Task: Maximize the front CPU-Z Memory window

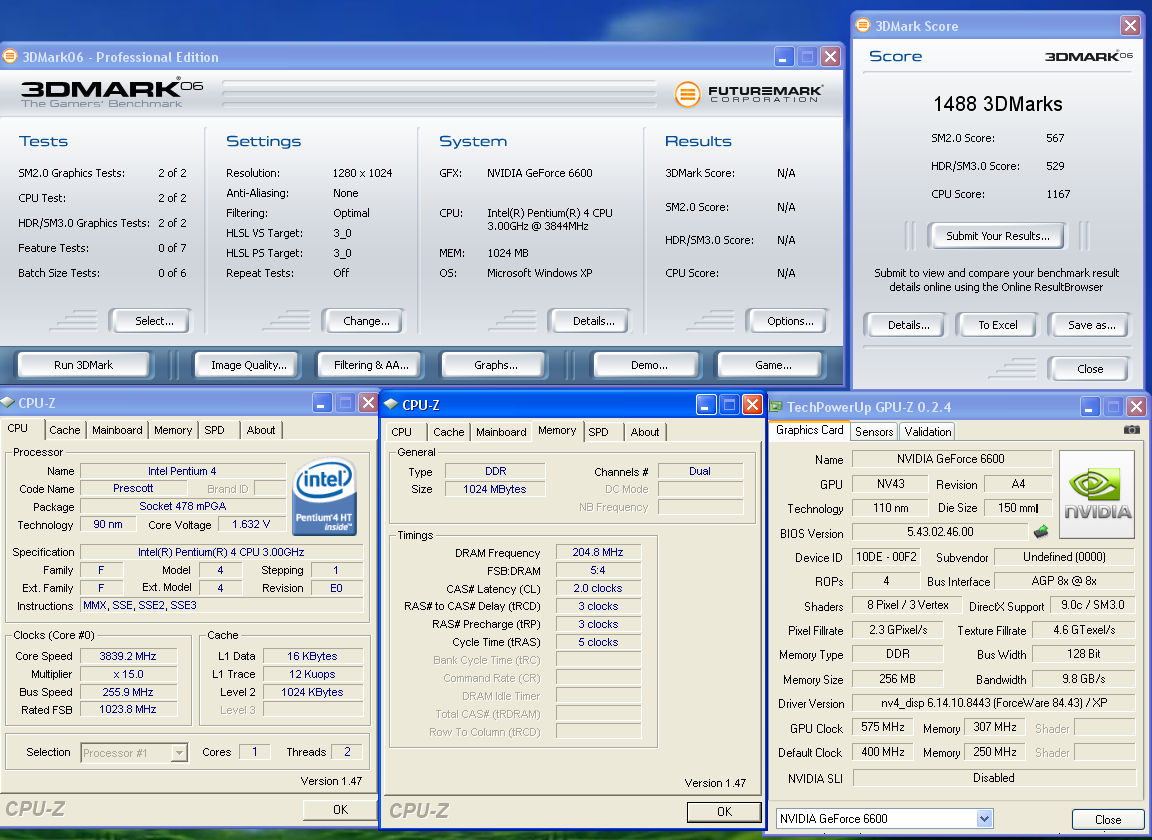Action: pos(729,404)
